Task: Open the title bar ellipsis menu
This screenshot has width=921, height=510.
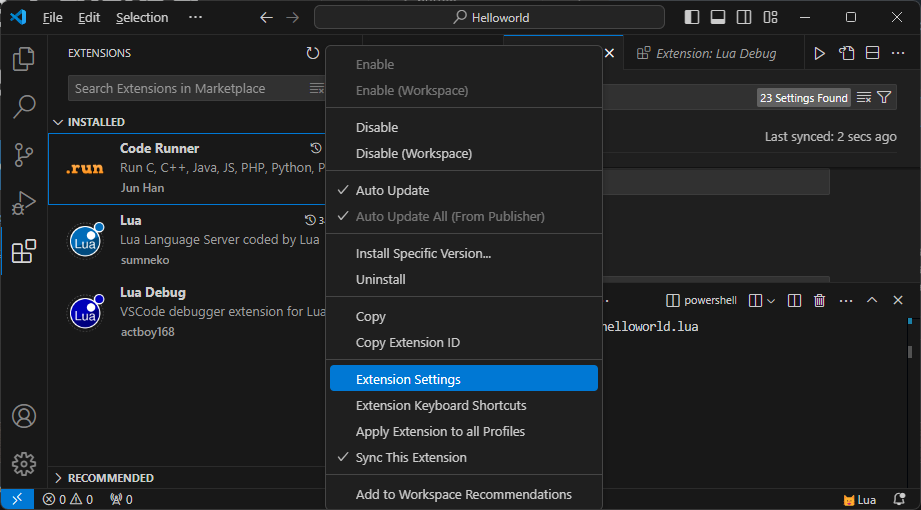Action: pyautogui.click(x=195, y=18)
